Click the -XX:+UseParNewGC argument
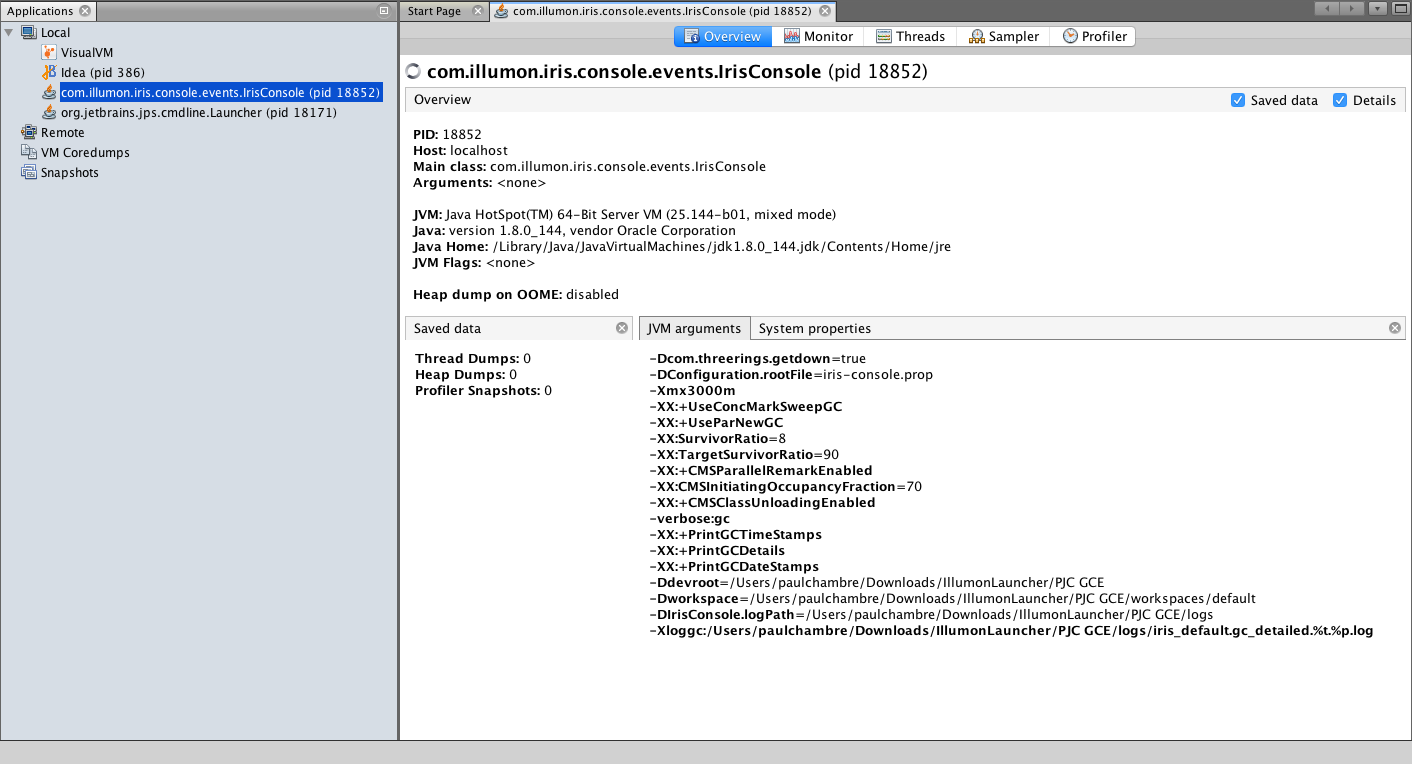The width and height of the screenshot is (1412, 764). (716, 422)
